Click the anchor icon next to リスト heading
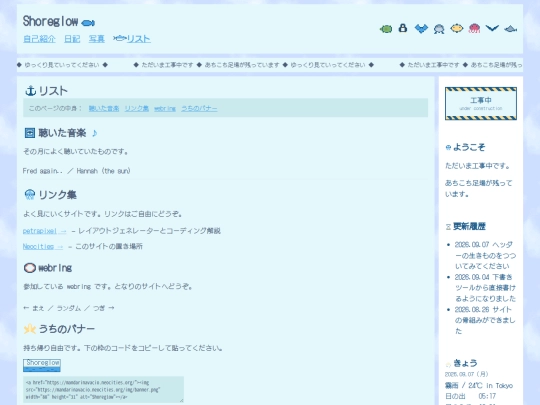Viewport: 540px width, 405px height. coord(31,91)
